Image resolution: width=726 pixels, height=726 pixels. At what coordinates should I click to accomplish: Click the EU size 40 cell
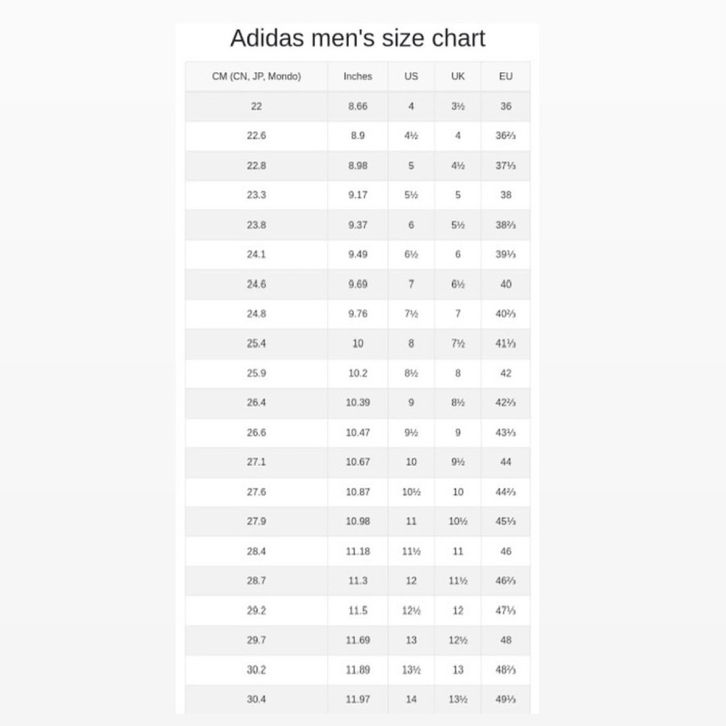tap(505, 284)
